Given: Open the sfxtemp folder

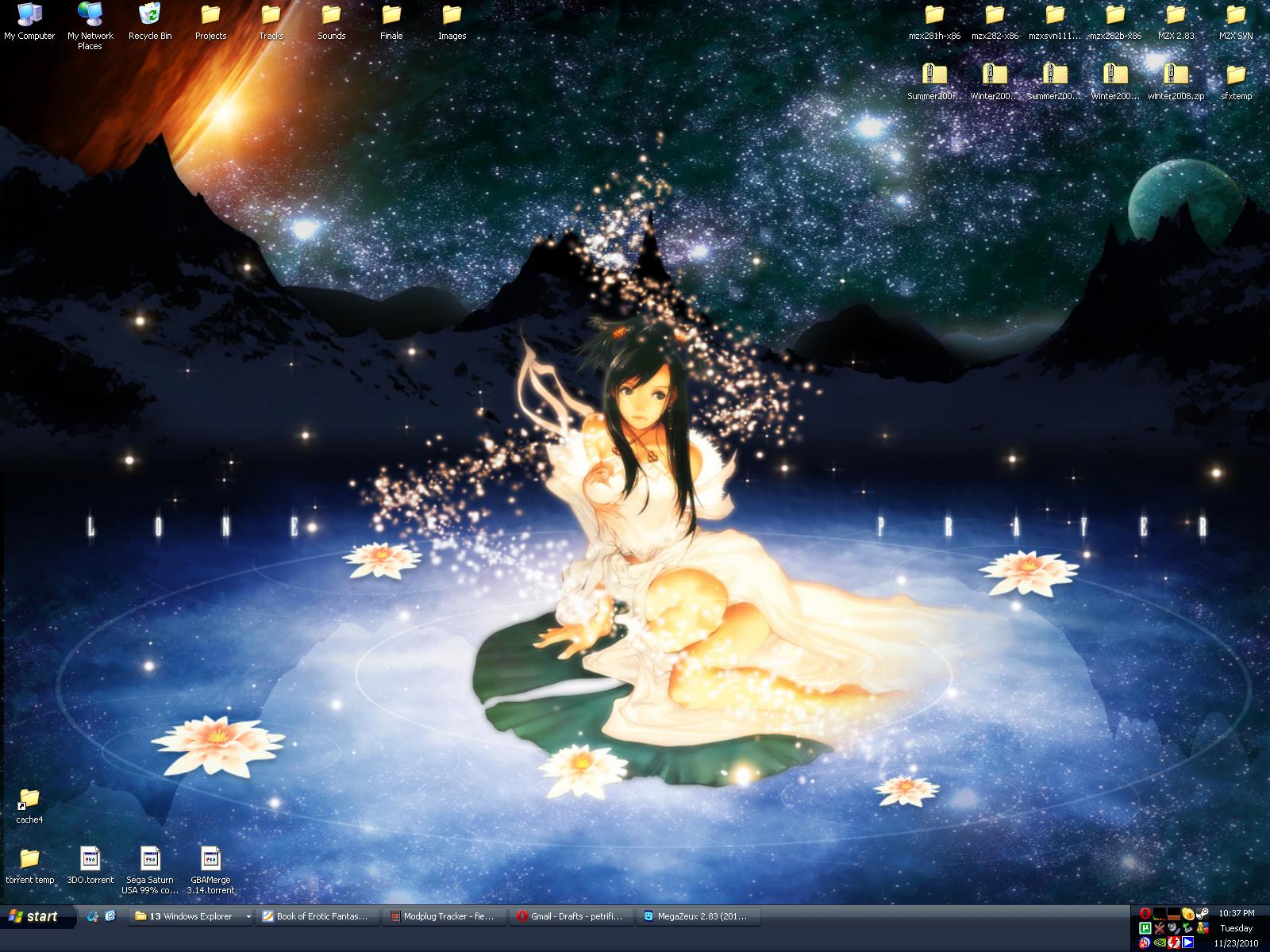Looking at the screenshot, I should point(1236,82).
